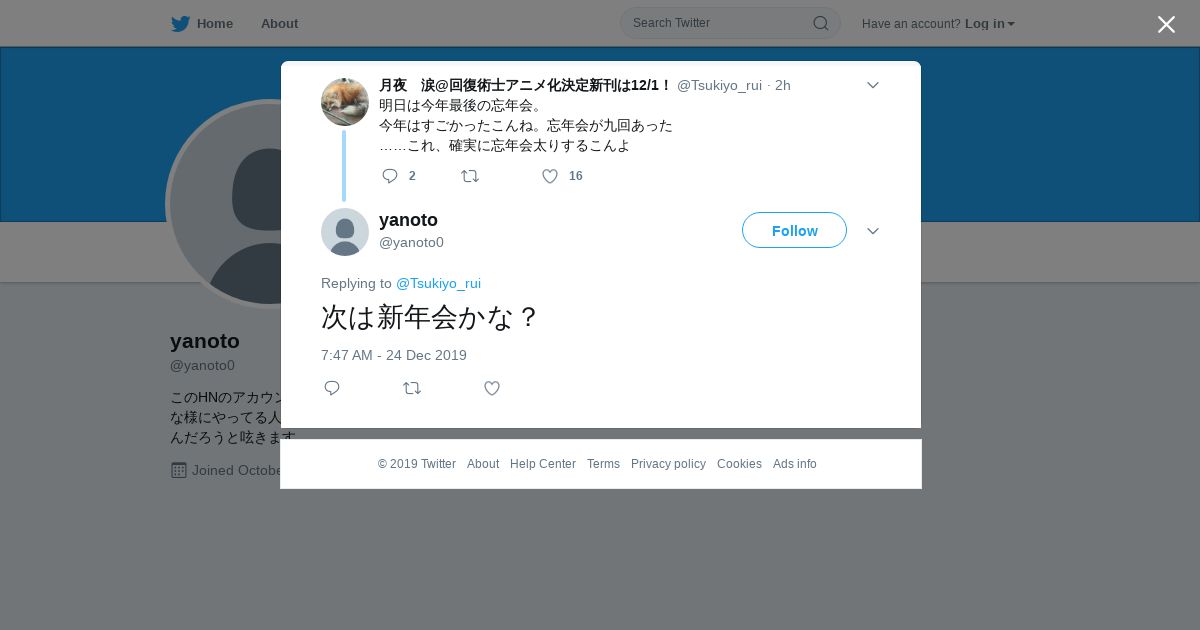Close the tweet overlay with X
Viewport: 1200px width, 630px height.
1166,24
